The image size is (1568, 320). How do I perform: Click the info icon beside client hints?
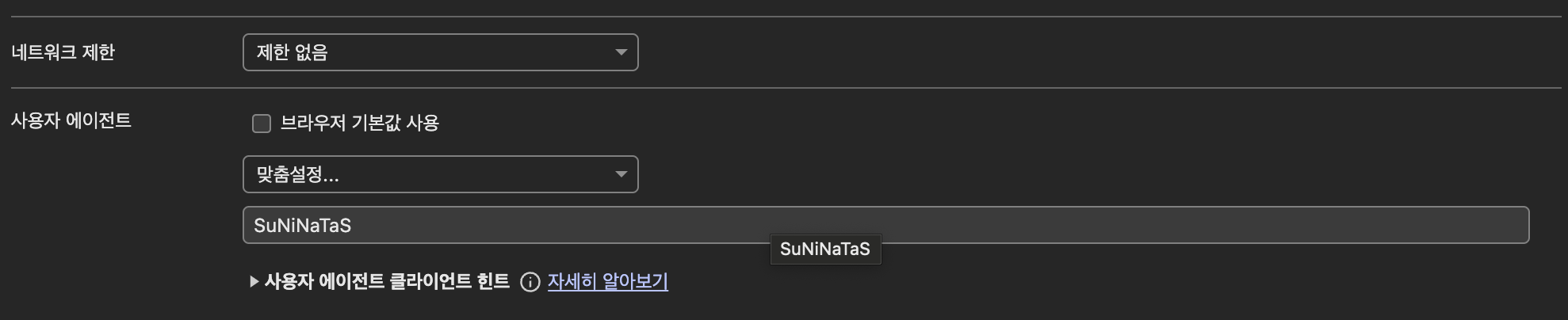[x=530, y=282]
